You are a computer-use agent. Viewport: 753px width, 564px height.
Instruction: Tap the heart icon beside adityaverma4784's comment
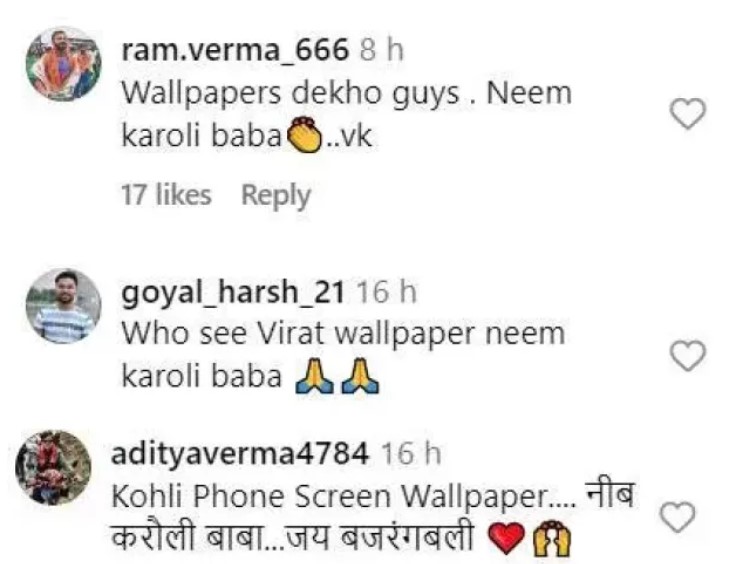click(x=678, y=517)
